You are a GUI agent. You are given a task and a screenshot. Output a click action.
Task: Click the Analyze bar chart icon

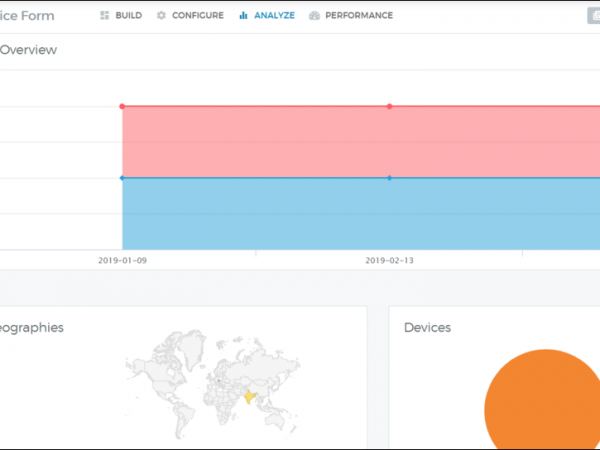[243, 16]
